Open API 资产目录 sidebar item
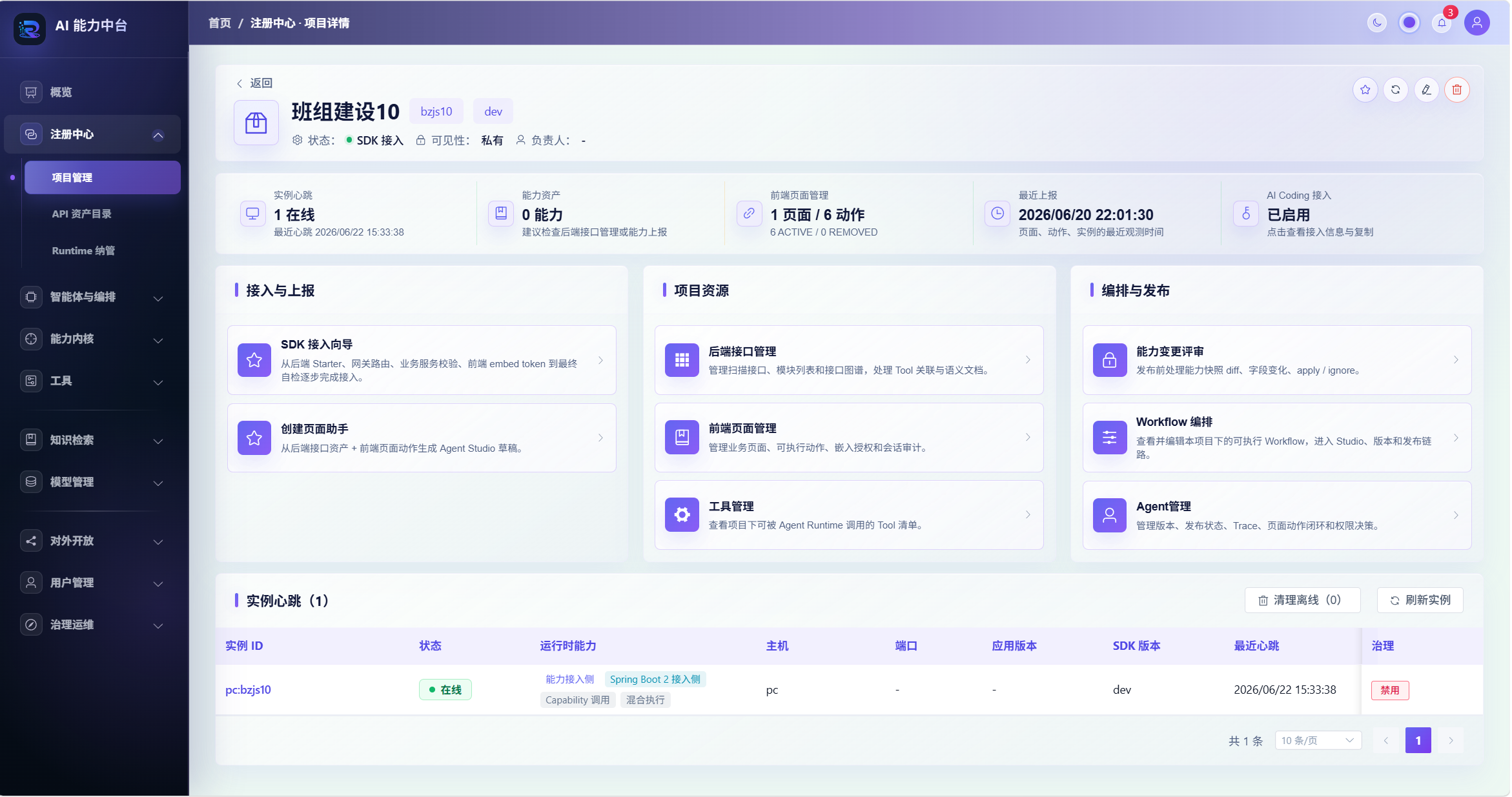1512x797 pixels. pos(102,214)
